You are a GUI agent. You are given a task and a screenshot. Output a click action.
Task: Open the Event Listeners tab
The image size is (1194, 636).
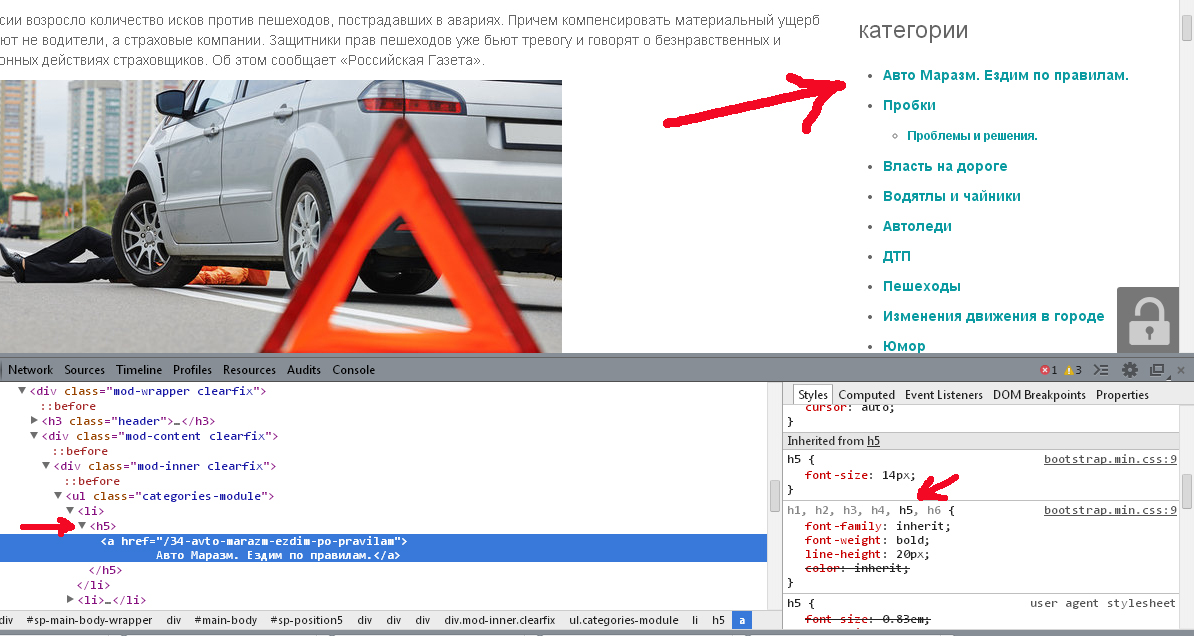point(943,395)
